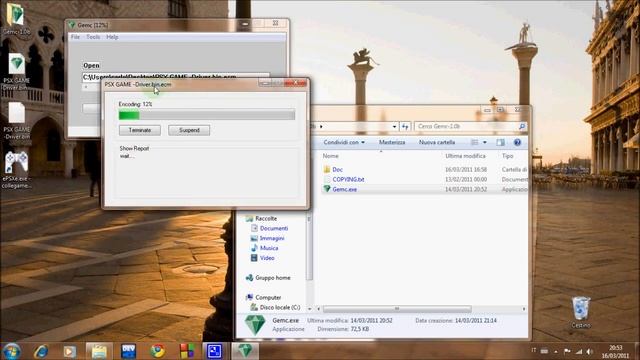Open Windows Media Player from taskbar

70,351
